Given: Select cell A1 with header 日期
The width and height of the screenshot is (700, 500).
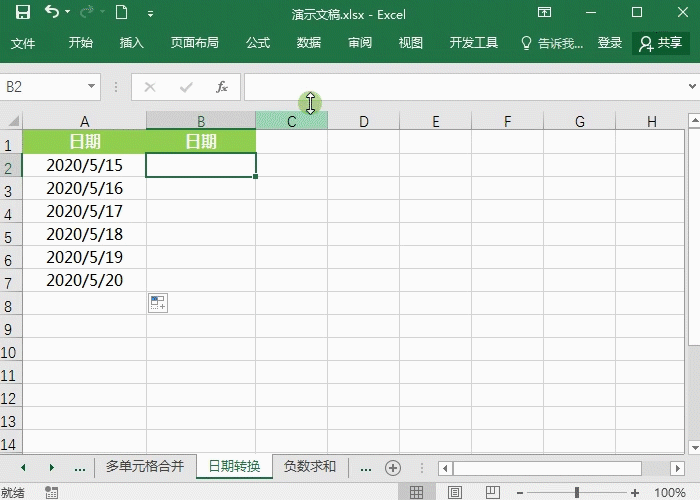Looking at the screenshot, I should pyautogui.click(x=84, y=142).
